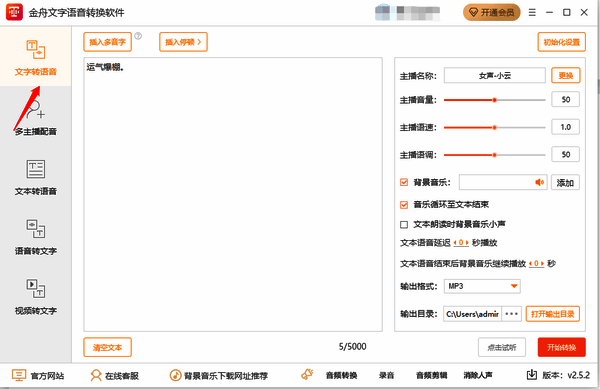Expand the 插入停顿 options
The image size is (600, 389).
click(183, 42)
